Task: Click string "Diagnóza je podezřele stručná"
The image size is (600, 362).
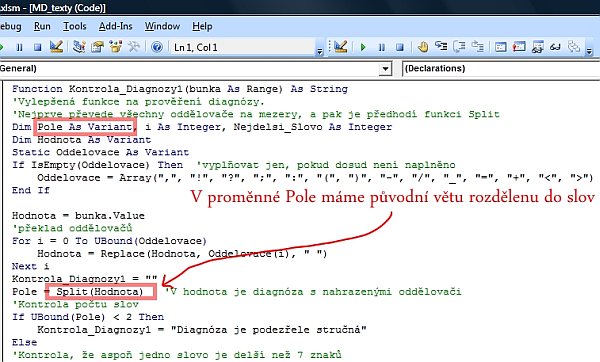Action: click(x=268, y=330)
